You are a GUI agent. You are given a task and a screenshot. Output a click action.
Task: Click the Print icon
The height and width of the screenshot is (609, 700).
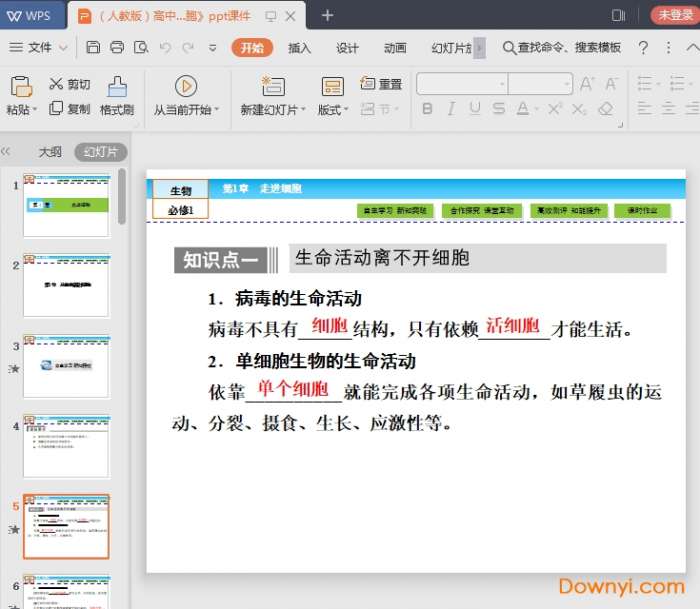point(117,48)
